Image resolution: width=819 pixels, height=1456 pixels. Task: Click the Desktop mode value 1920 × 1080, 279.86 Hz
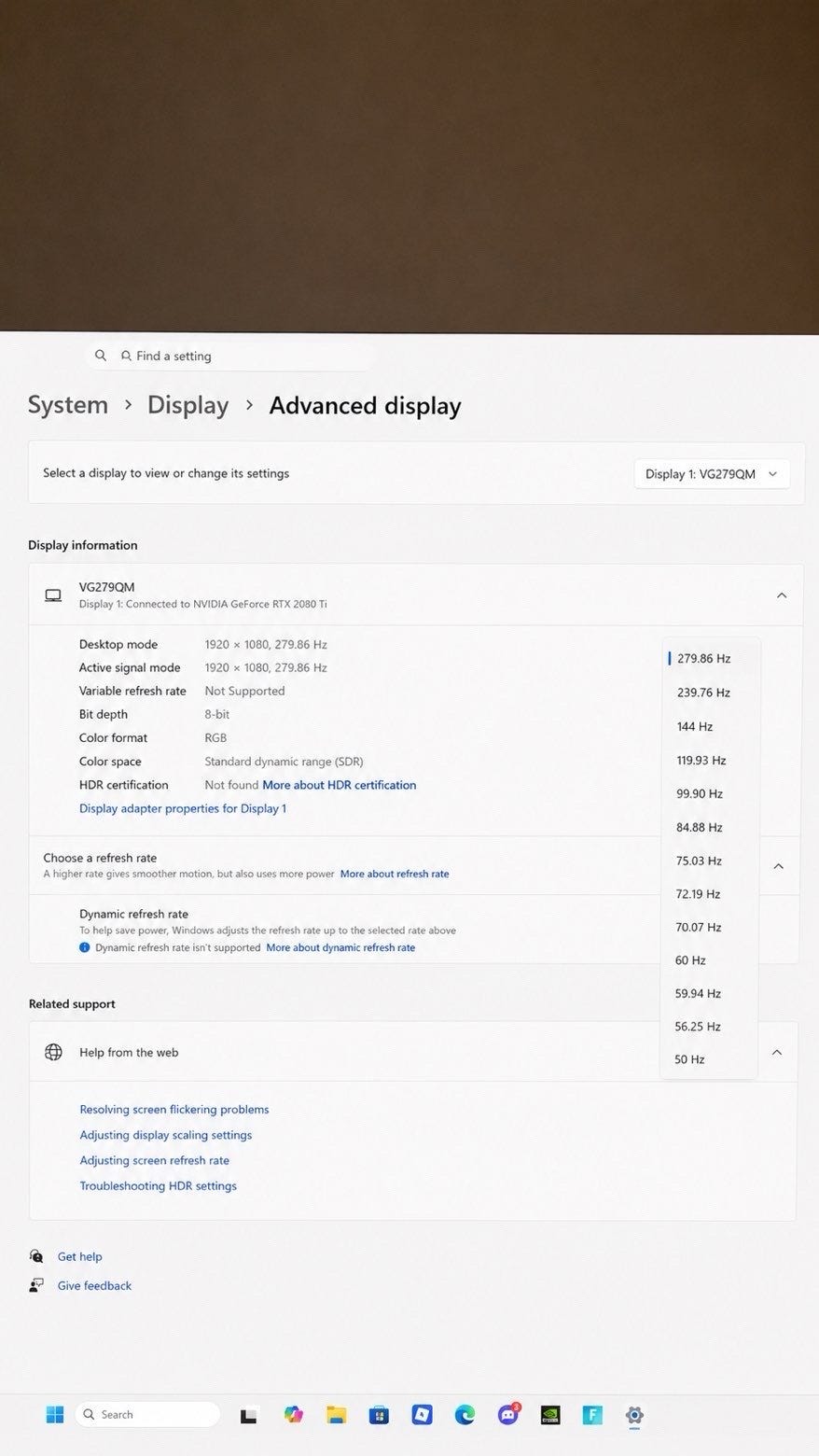[x=266, y=644]
